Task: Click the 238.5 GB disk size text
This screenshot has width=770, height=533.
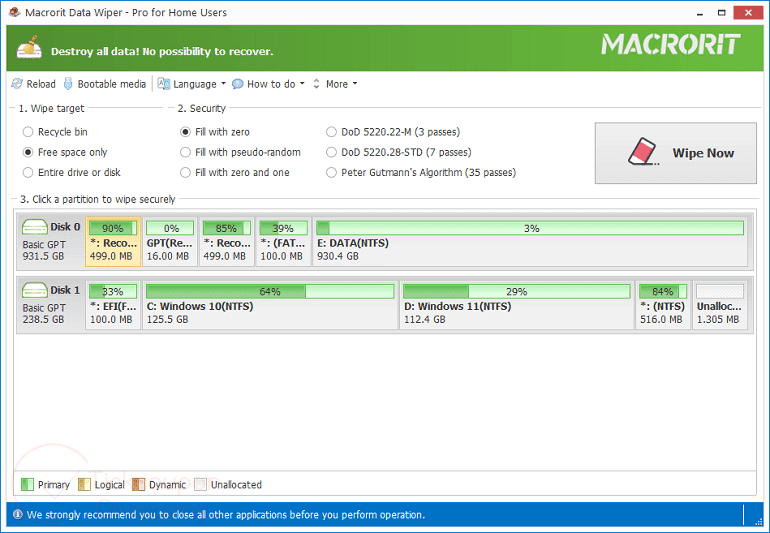Action: point(43,319)
